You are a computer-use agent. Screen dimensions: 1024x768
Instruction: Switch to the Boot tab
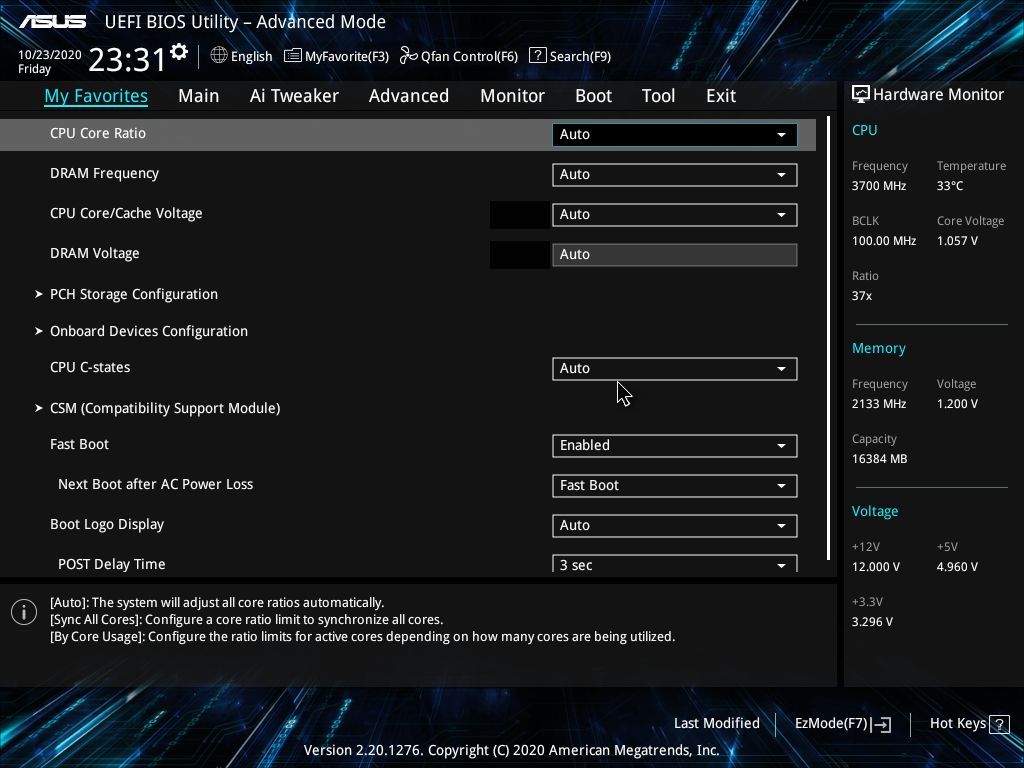593,96
